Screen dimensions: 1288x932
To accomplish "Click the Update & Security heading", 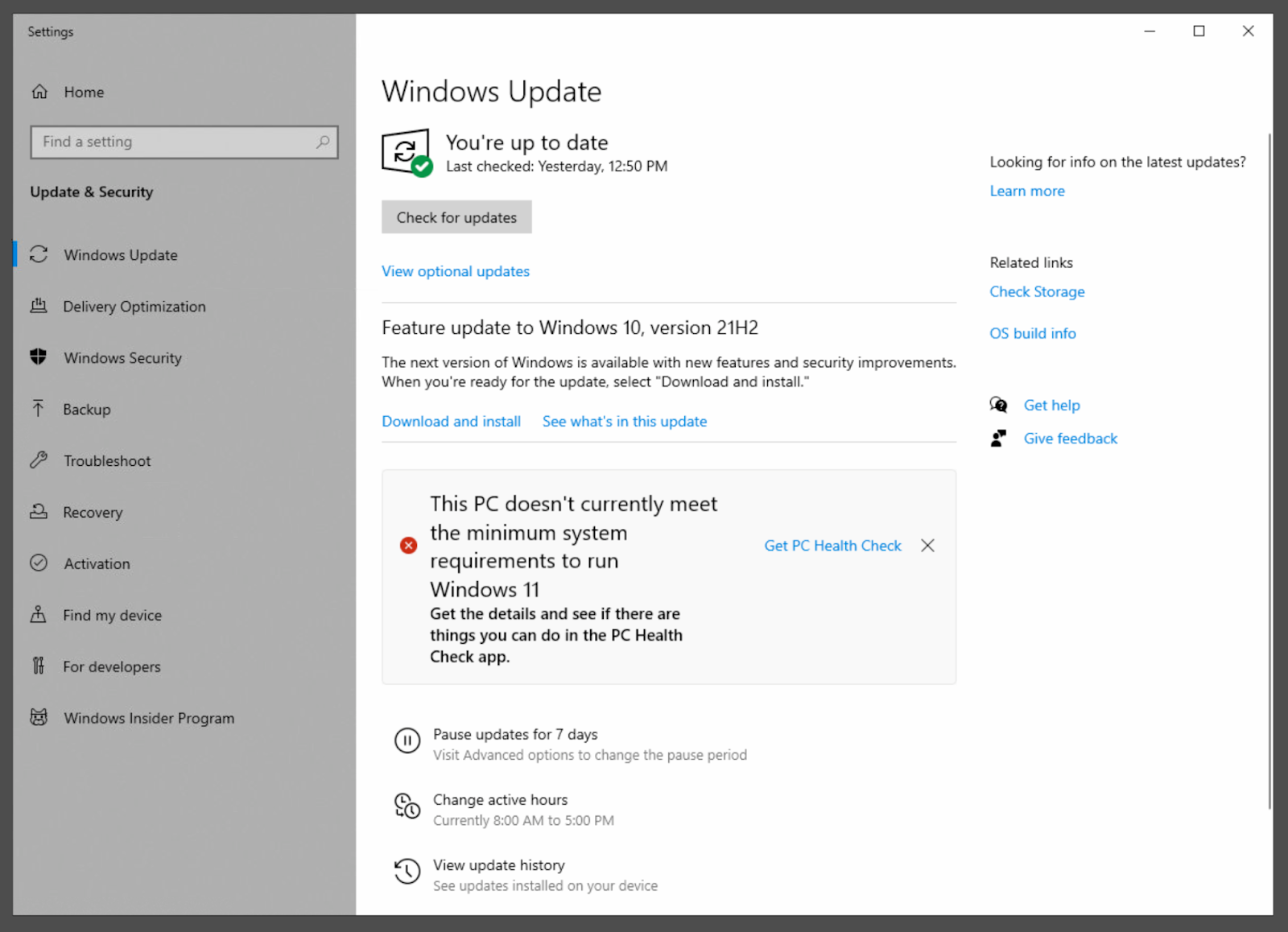I will pos(92,192).
